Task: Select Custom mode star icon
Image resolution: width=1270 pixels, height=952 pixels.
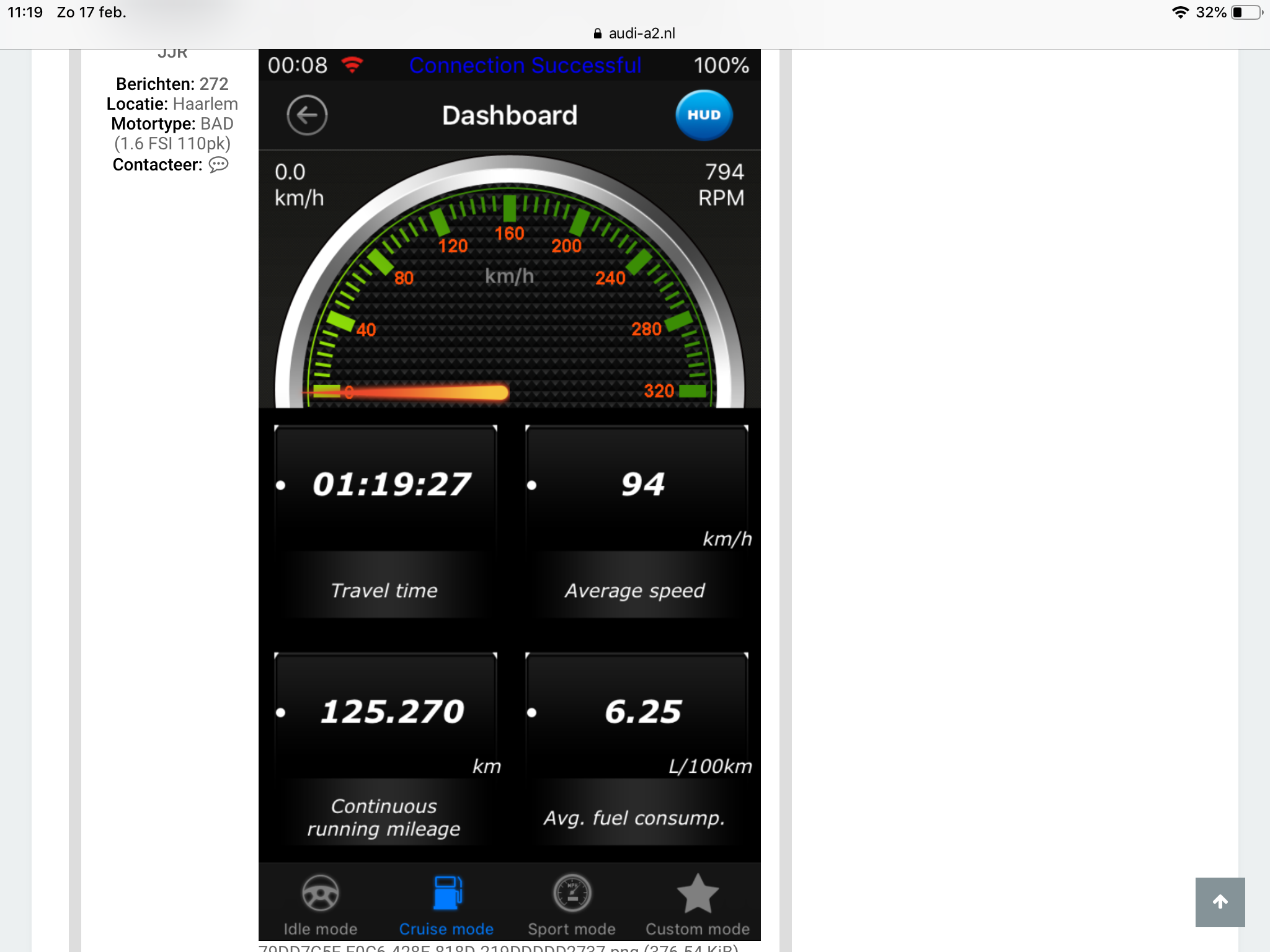Action: click(698, 893)
